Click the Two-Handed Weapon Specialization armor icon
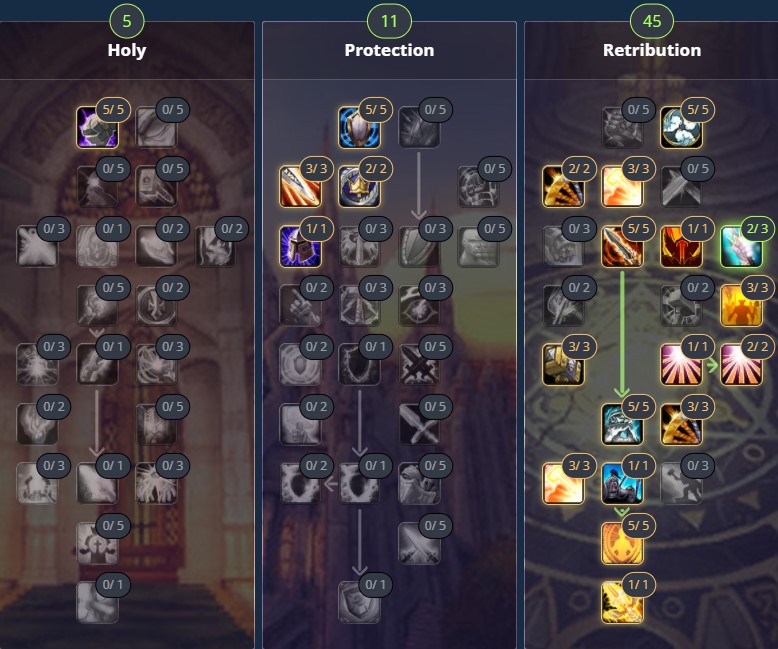 [563, 364]
